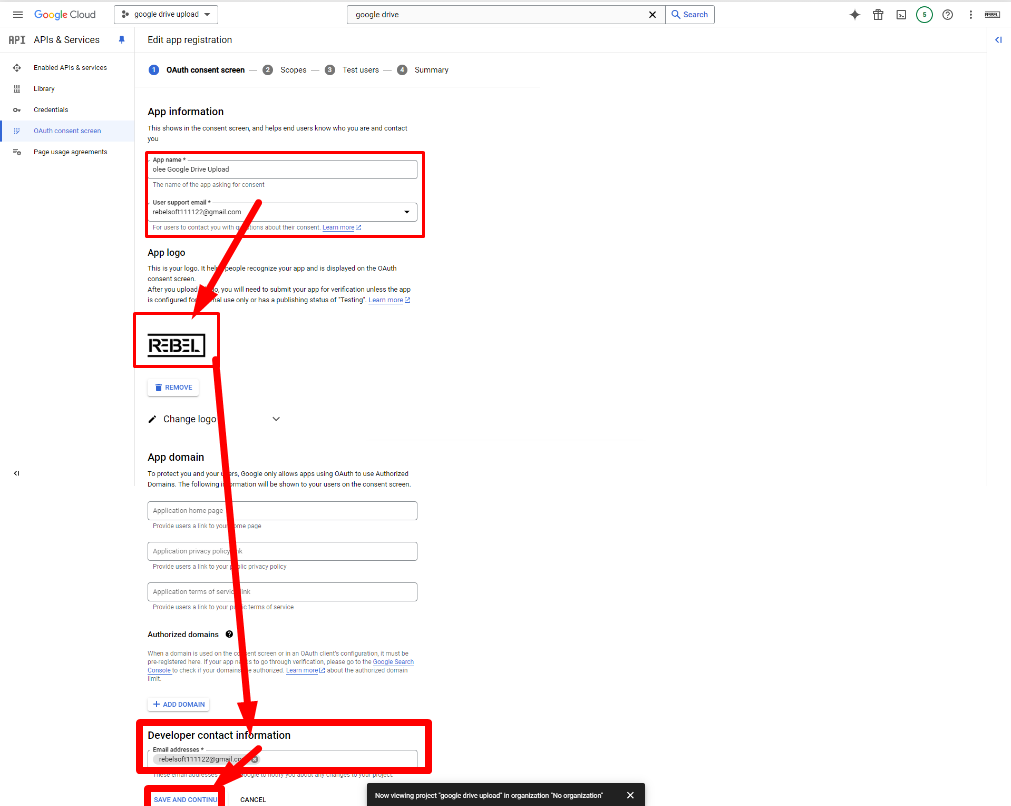Click the Google Cloud logo
The image size is (1011, 806).
pos(64,14)
